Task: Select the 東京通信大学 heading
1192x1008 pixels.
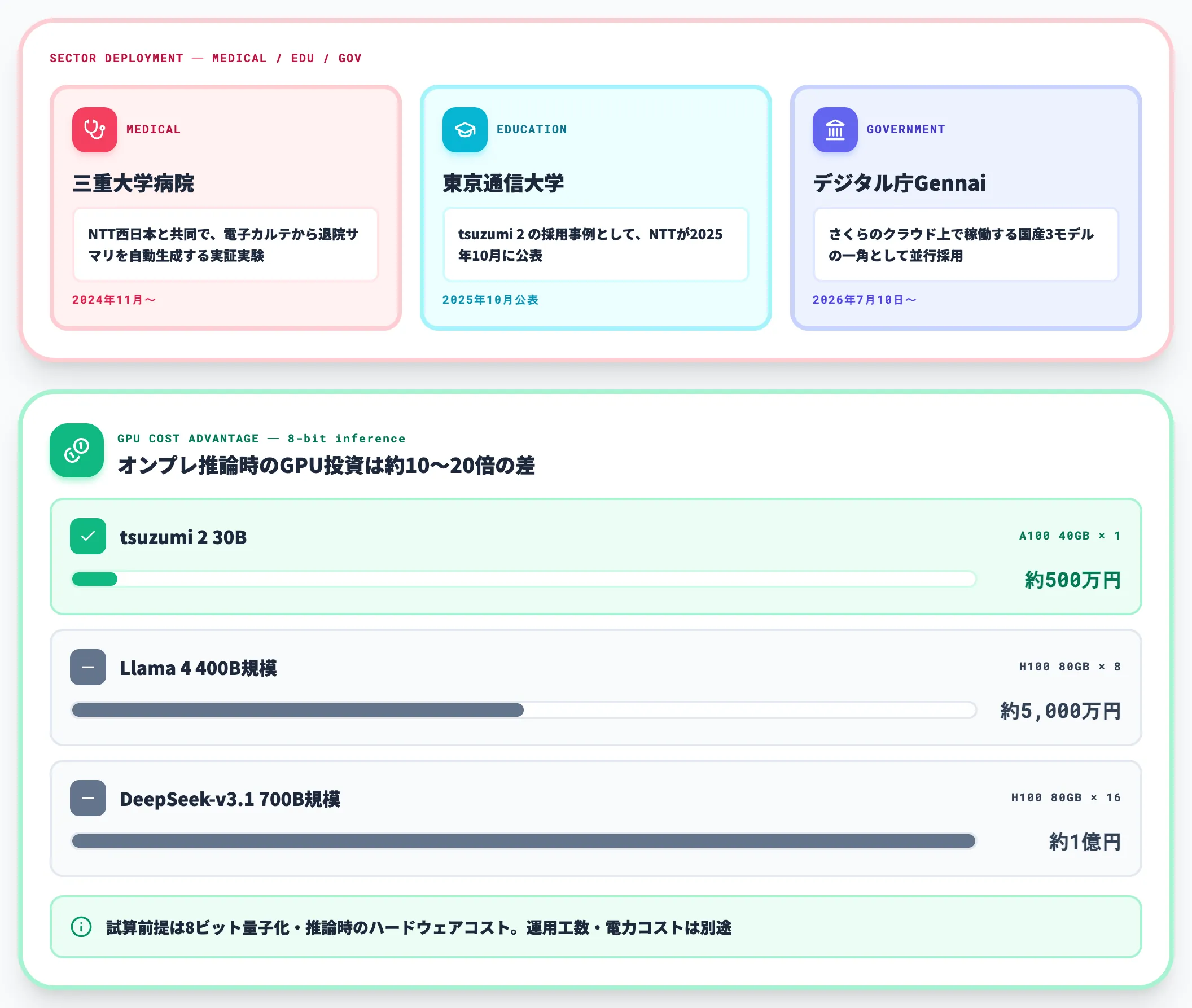Action: [503, 183]
